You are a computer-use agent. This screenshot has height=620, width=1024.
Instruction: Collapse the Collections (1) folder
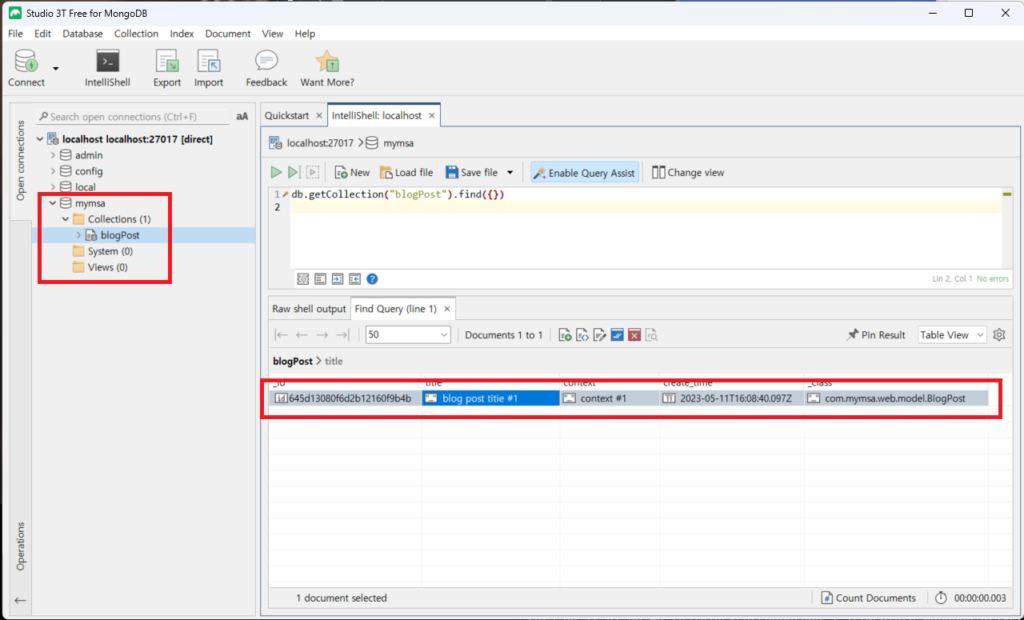click(x=65, y=219)
